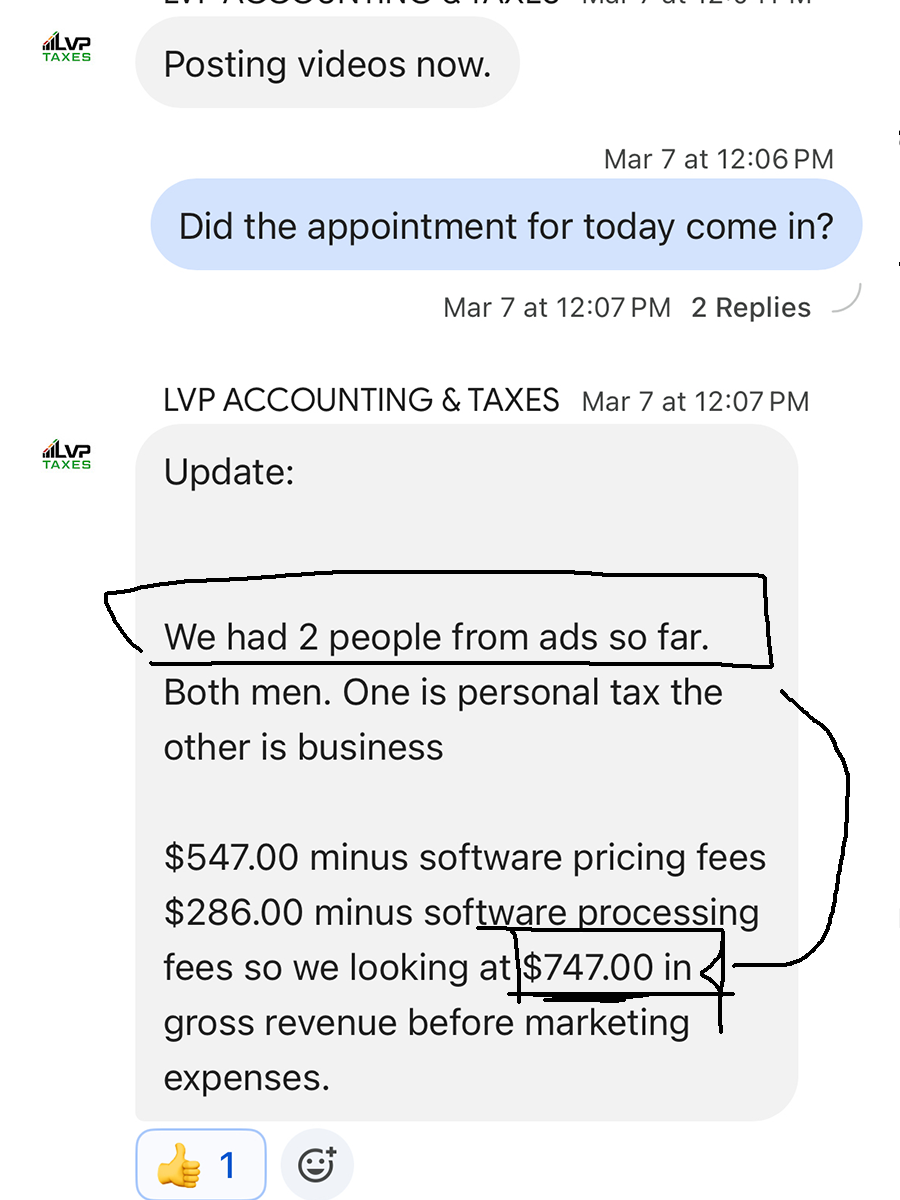The image size is (900, 1200).
Task: Click LVP Taxes avatar beside "Posting videos now."
Action: [x=67, y=46]
